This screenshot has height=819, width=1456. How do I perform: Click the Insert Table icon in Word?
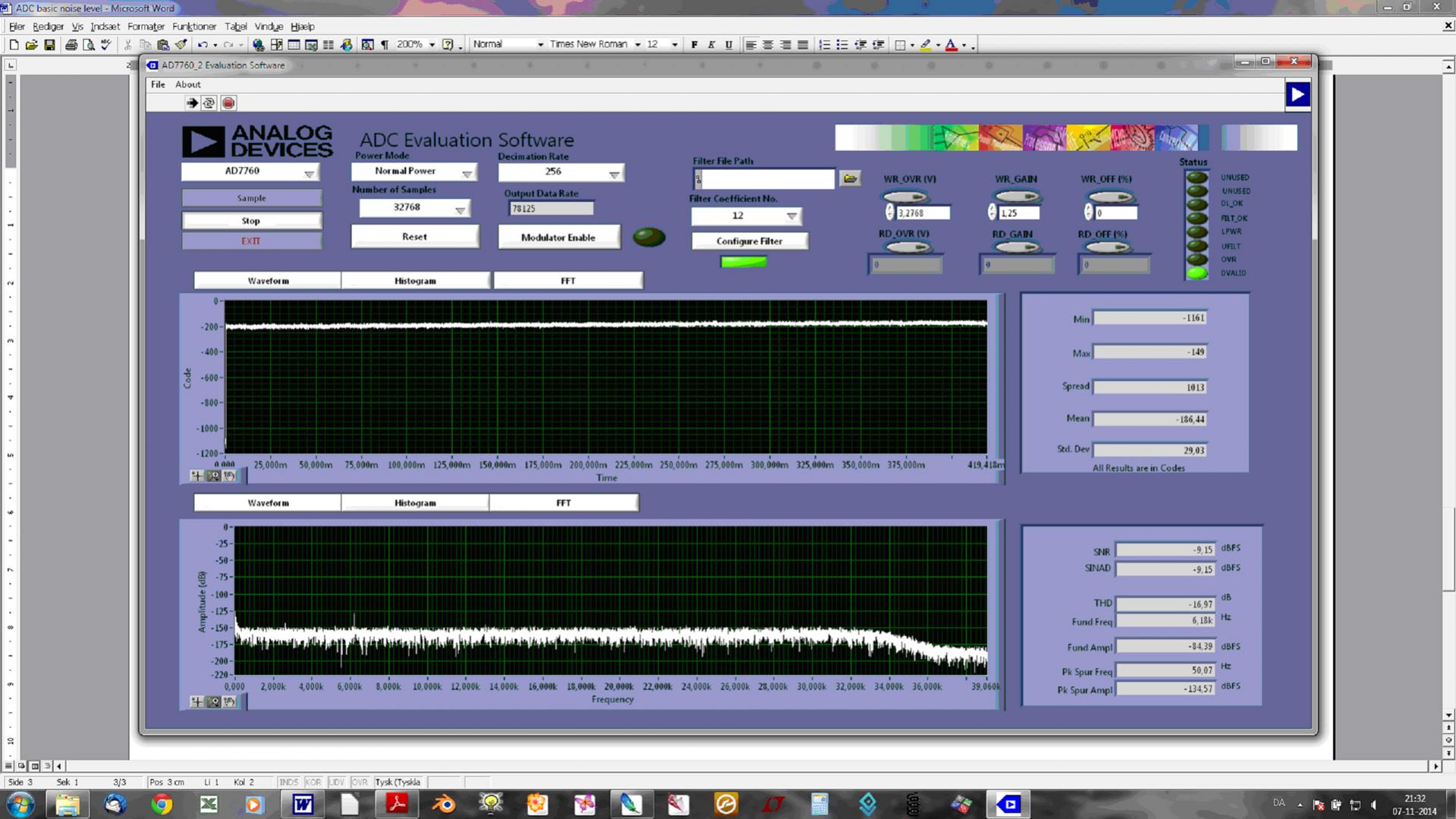294,45
